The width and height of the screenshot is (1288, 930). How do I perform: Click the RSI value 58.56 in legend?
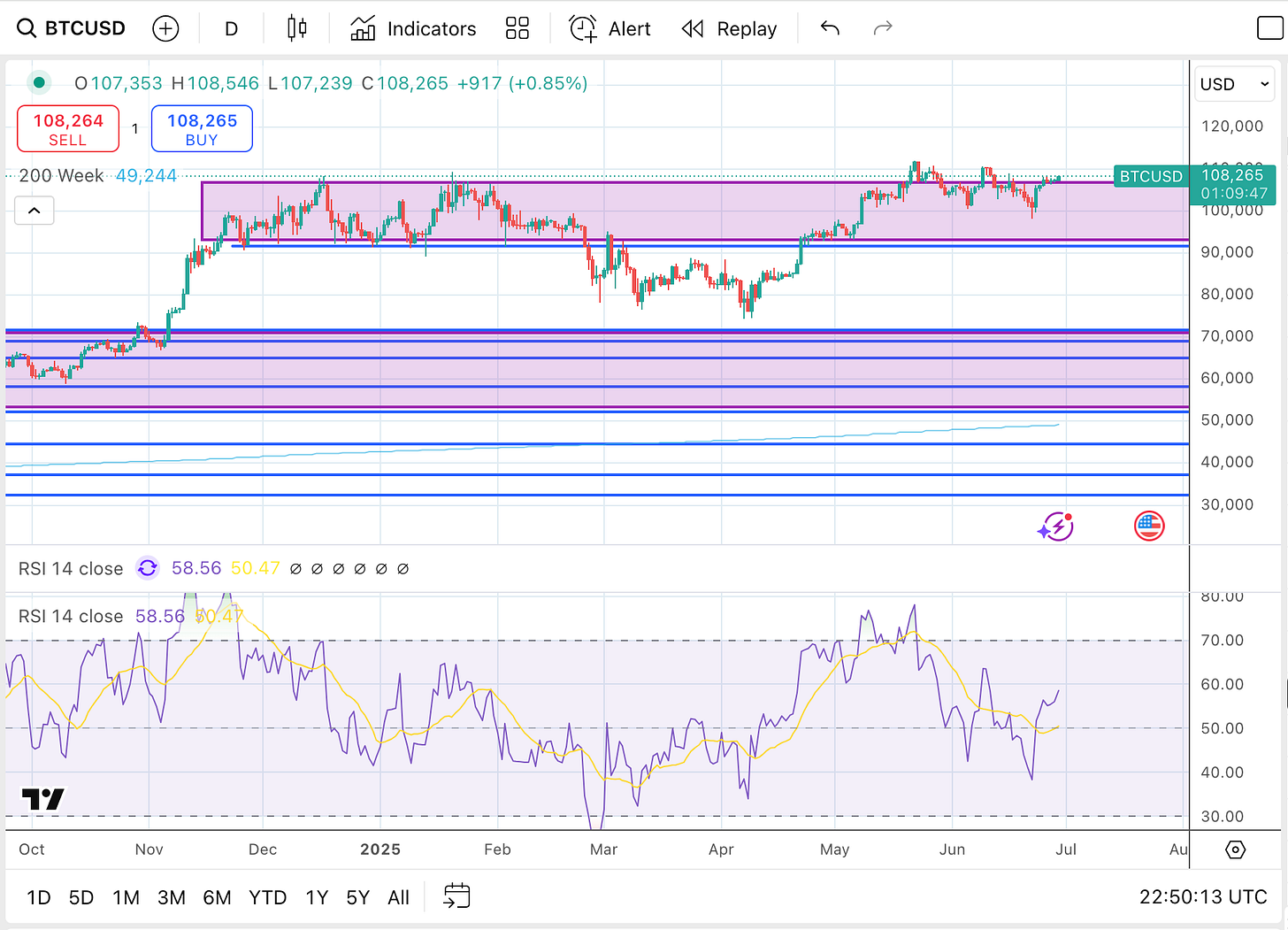(x=196, y=568)
